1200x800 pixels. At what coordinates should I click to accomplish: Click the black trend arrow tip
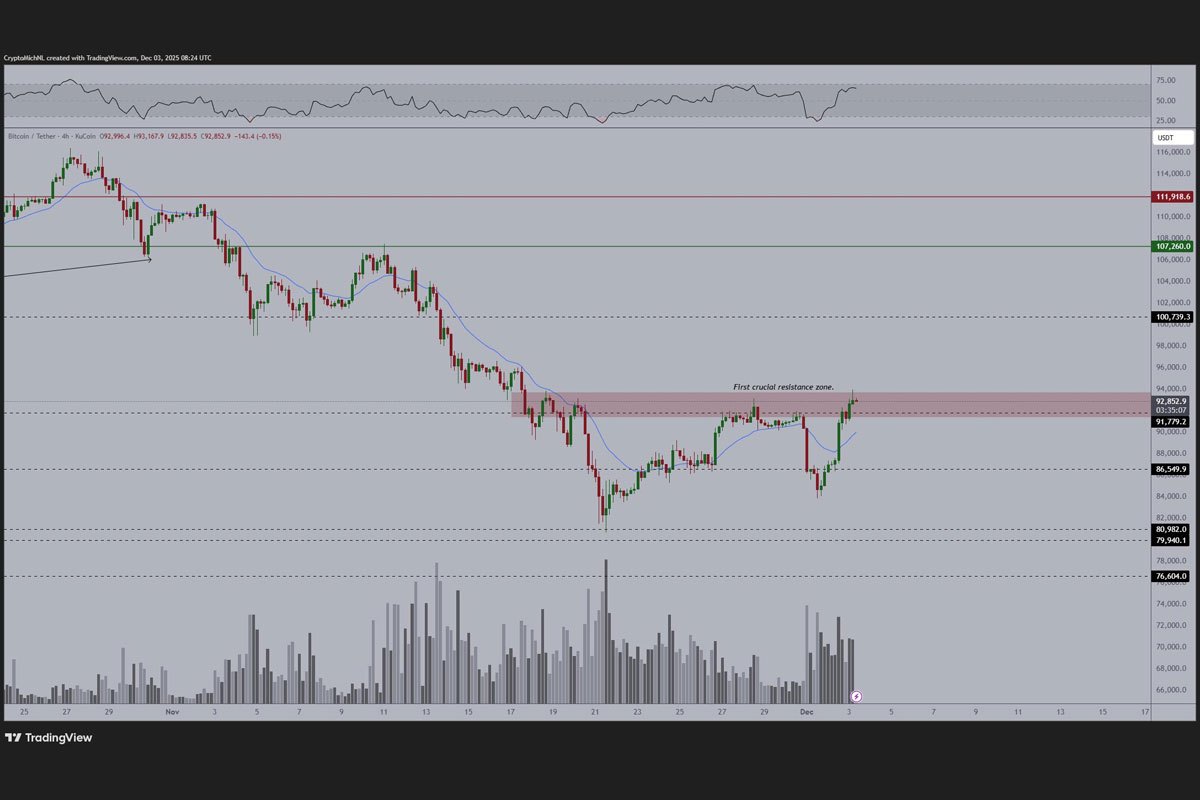click(x=150, y=260)
